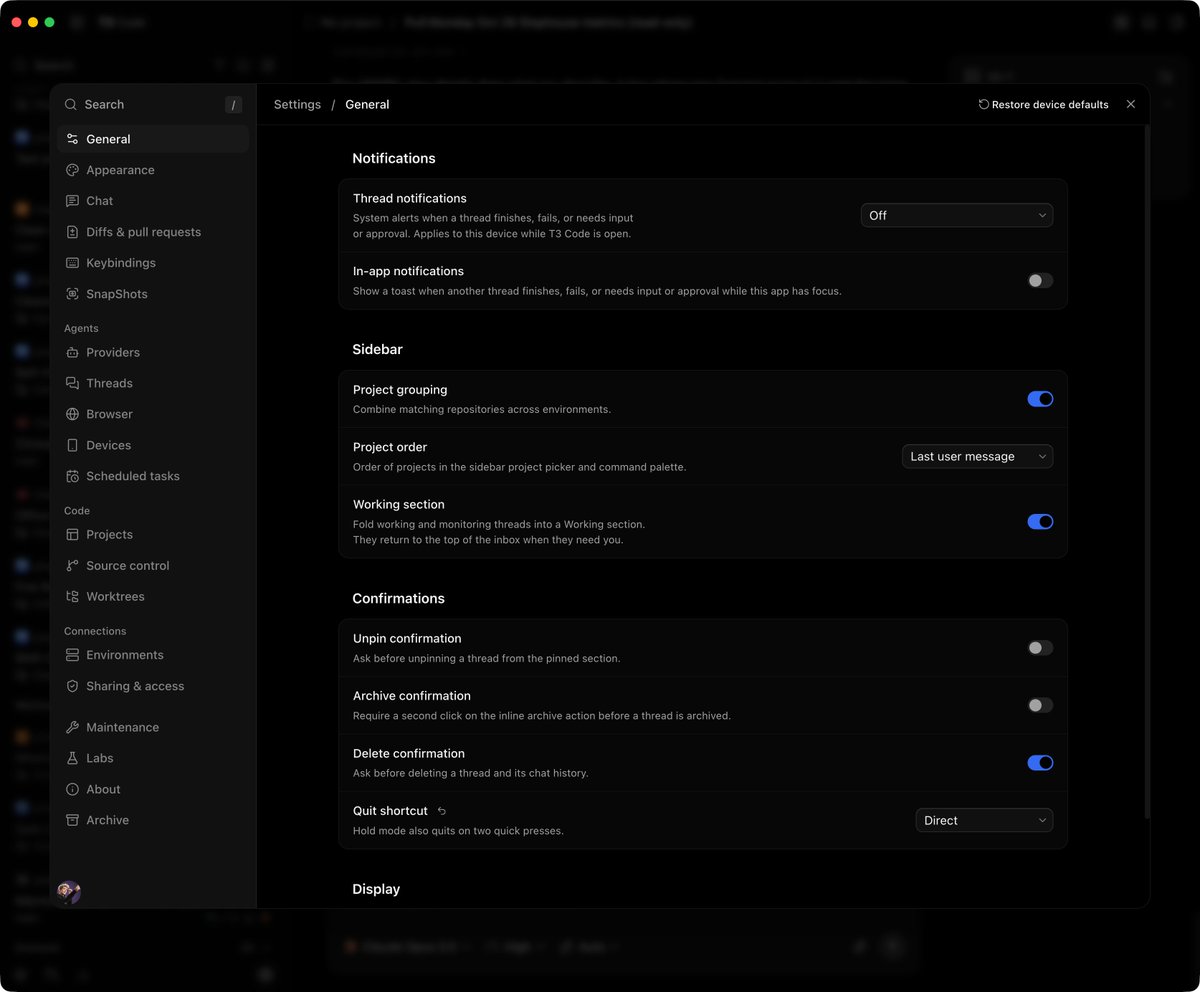Click the SnapShots capture icon
This screenshot has height=992, width=1200.
point(72,294)
